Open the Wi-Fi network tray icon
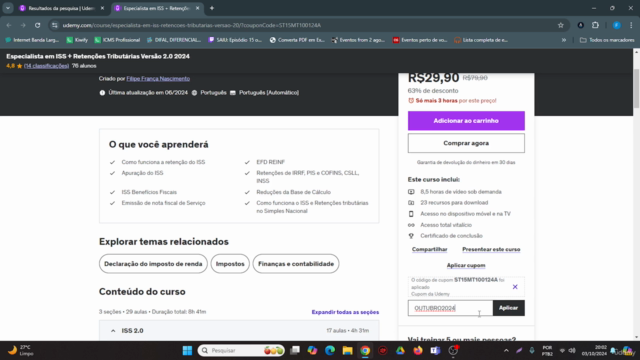This screenshot has height=360, width=640. tap(562, 351)
